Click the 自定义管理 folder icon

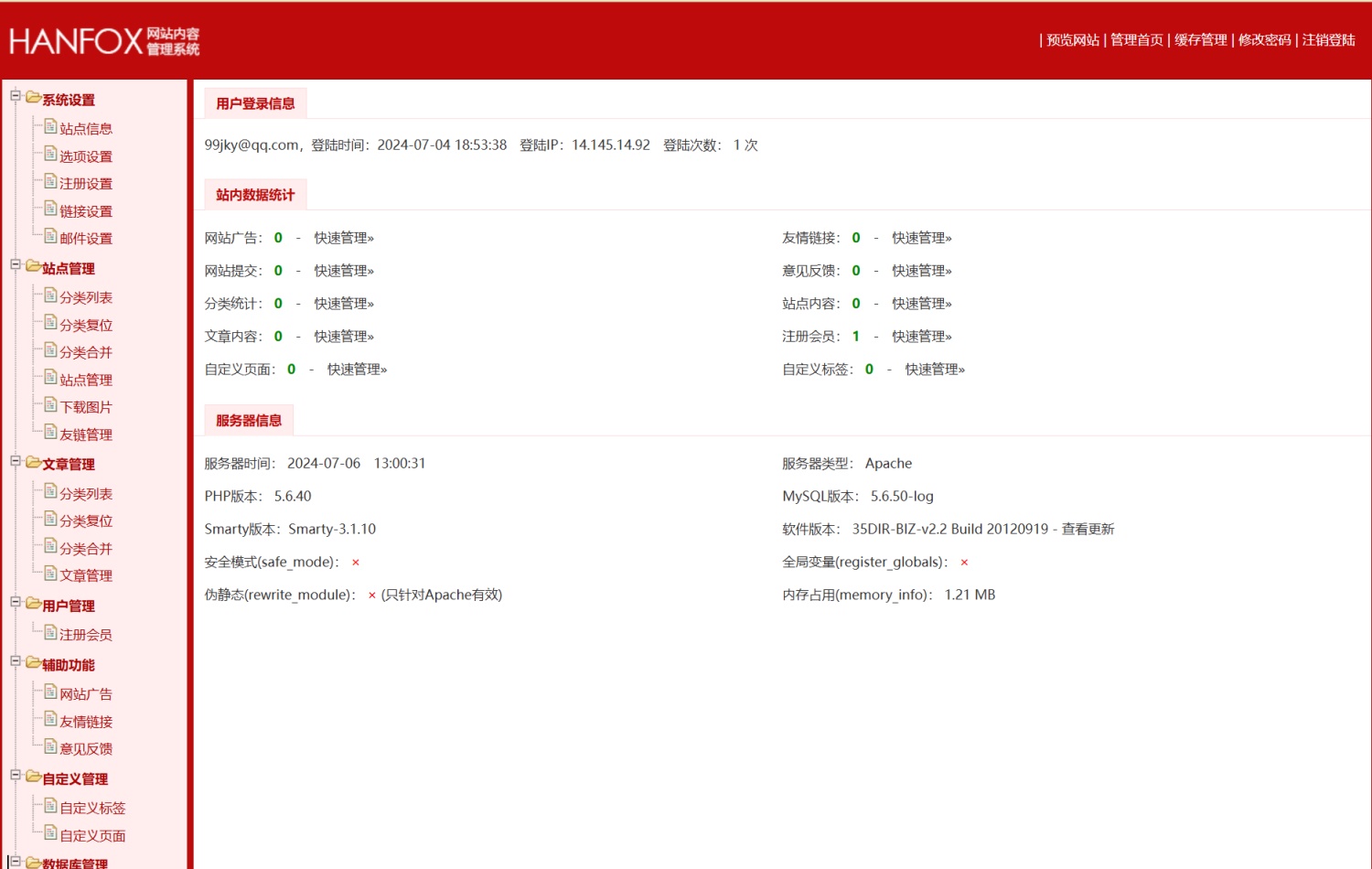[x=33, y=777]
